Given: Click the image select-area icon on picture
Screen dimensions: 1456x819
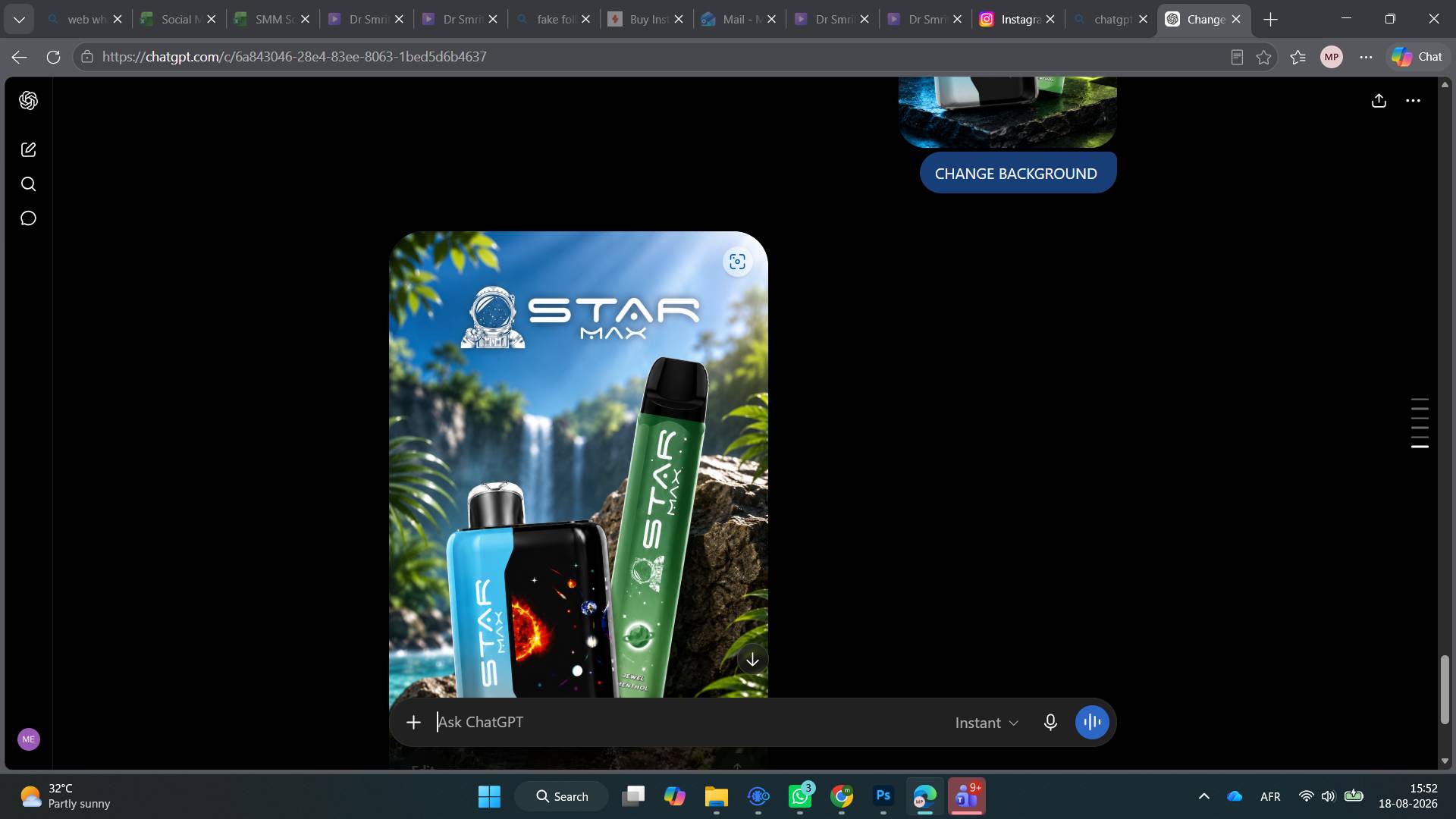Looking at the screenshot, I should point(737,262).
